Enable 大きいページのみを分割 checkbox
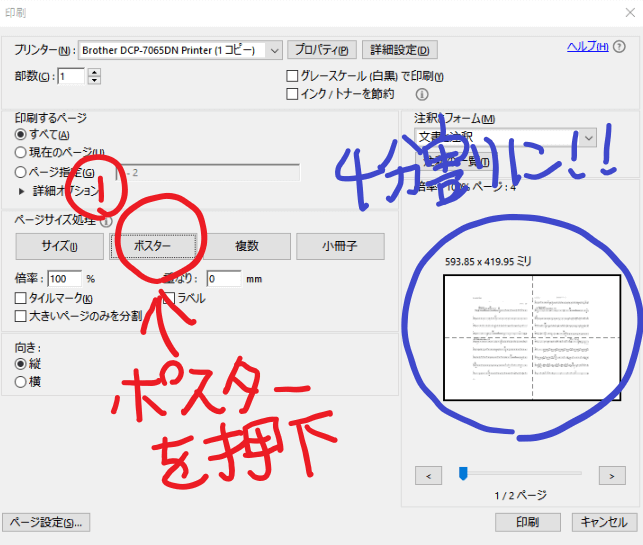The width and height of the screenshot is (643, 545). point(21,316)
